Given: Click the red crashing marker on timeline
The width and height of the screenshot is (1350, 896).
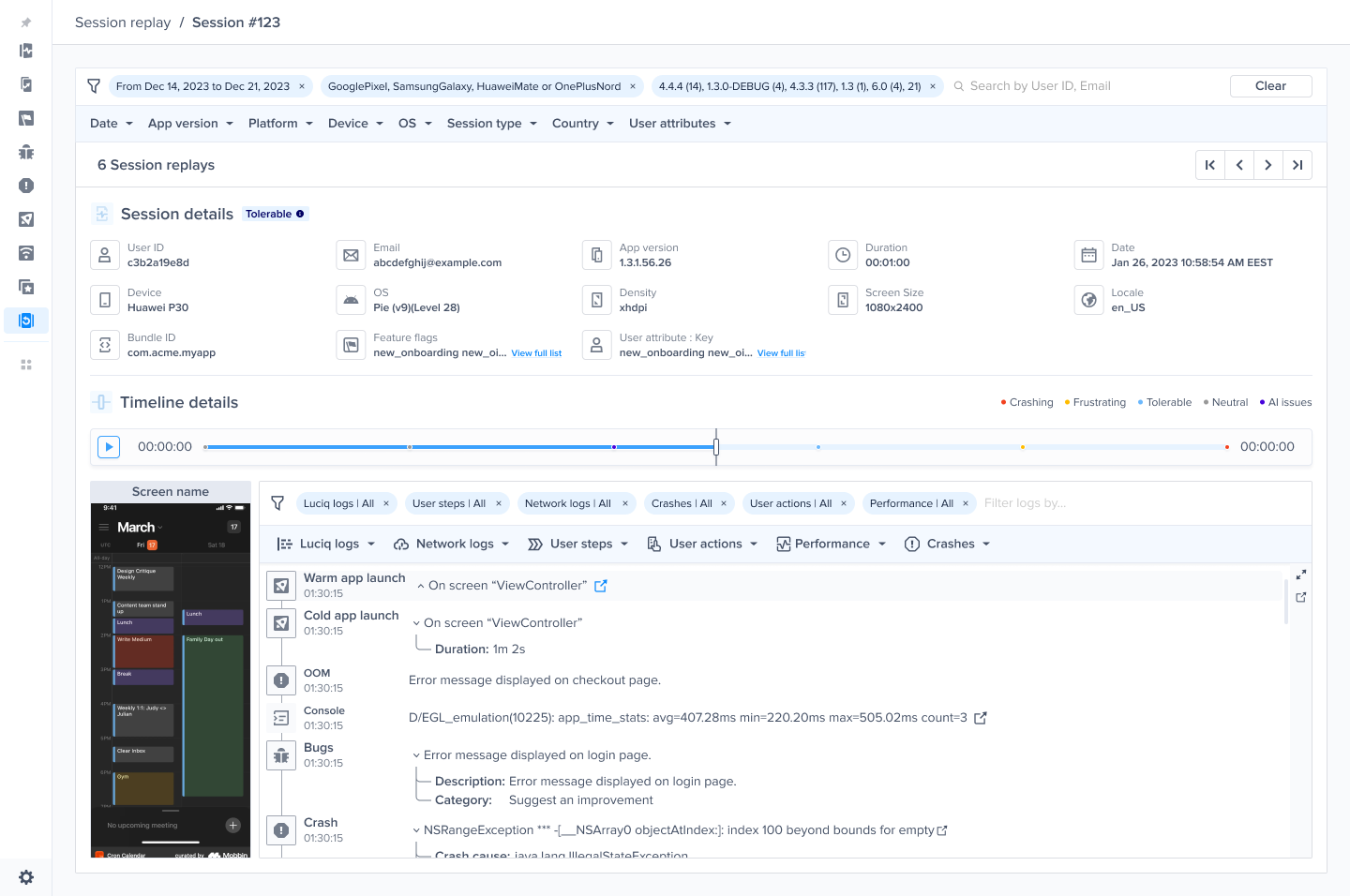Looking at the screenshot, I should 1227,447.
